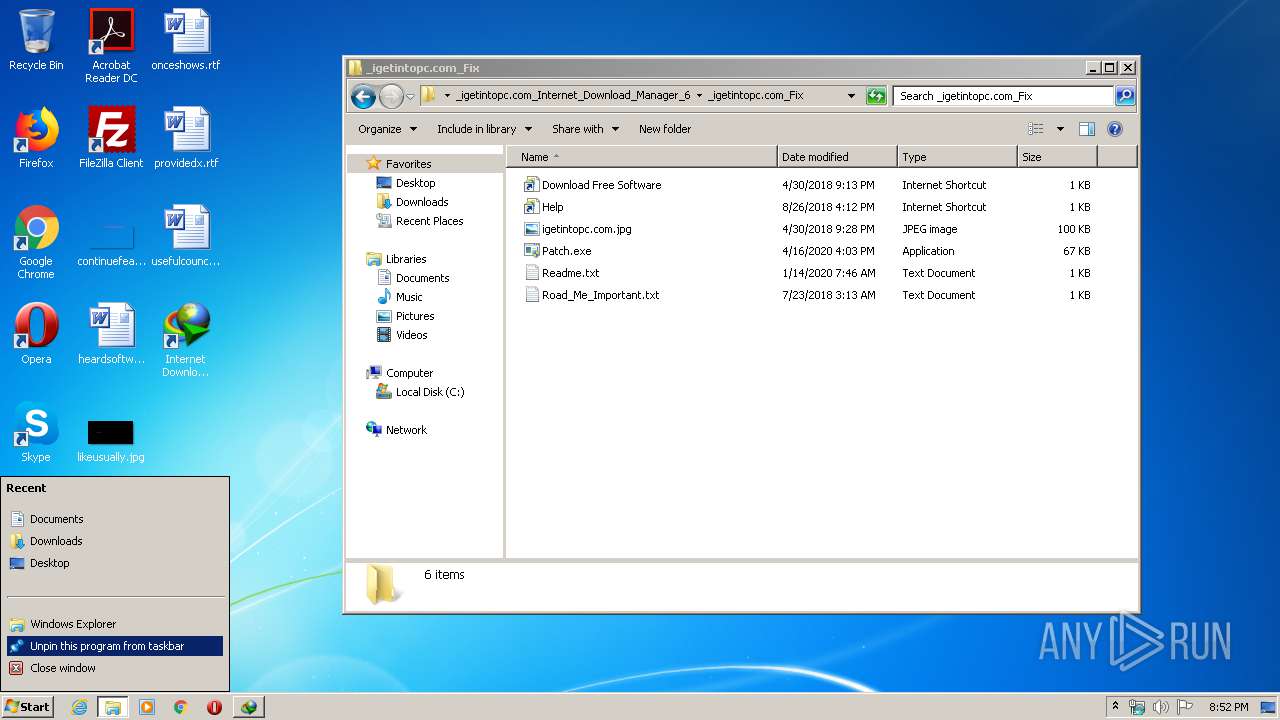
Task: Select Computer in navigation pane
Action: (x=409, y=373)
